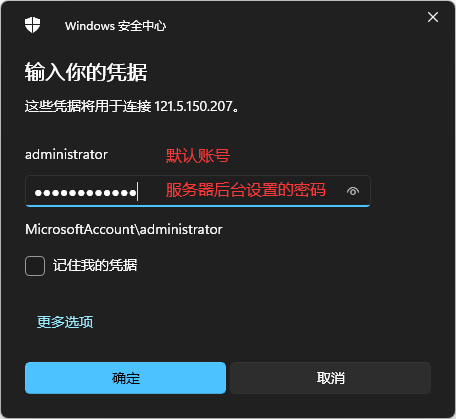This screenshot has width=456, height=419.
Task: Open the 更多选项 link
Action: (65, 322)
